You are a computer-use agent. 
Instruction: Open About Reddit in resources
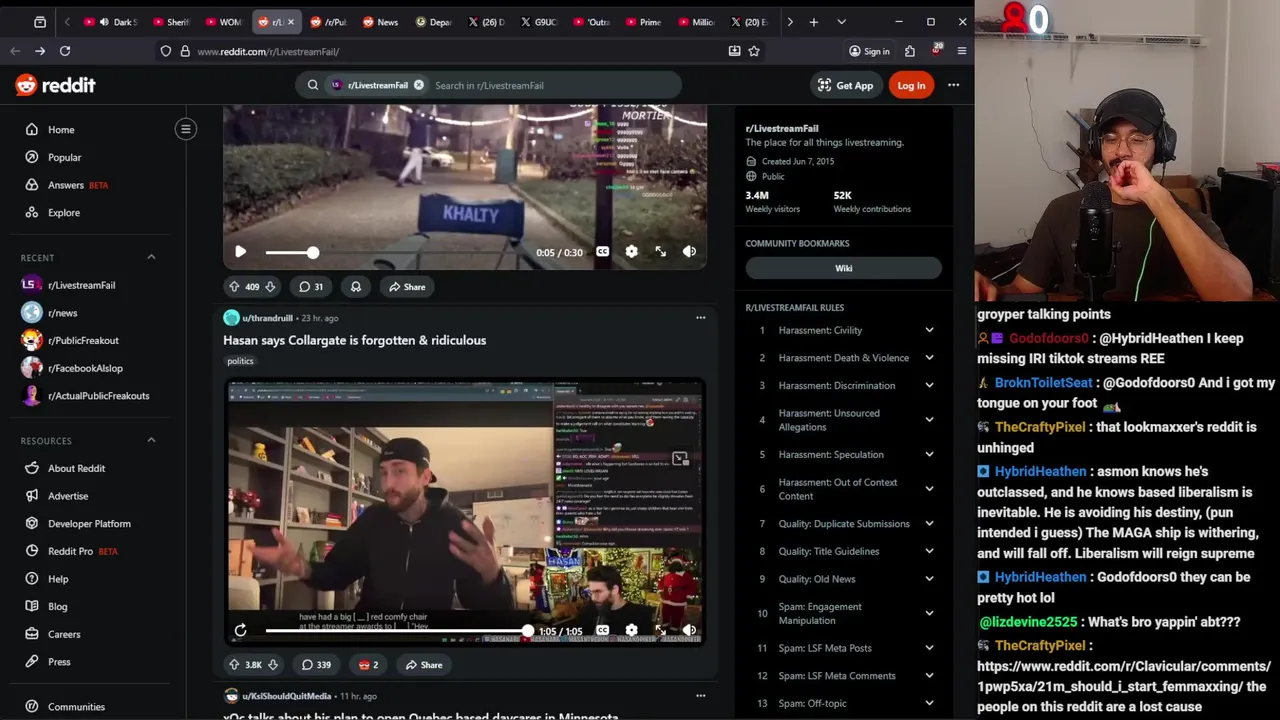coord(76,468)
